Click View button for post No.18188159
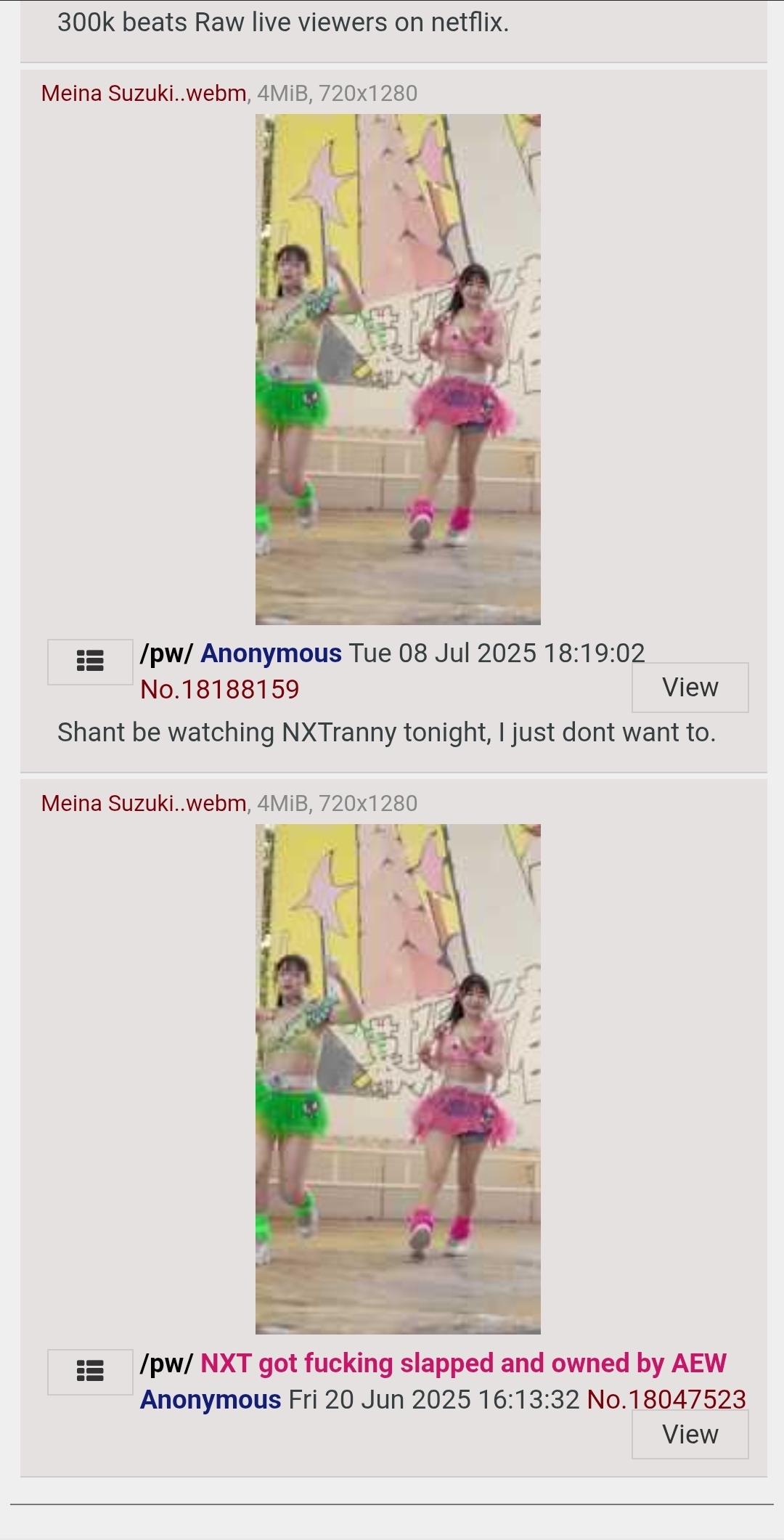 (690, 687)
